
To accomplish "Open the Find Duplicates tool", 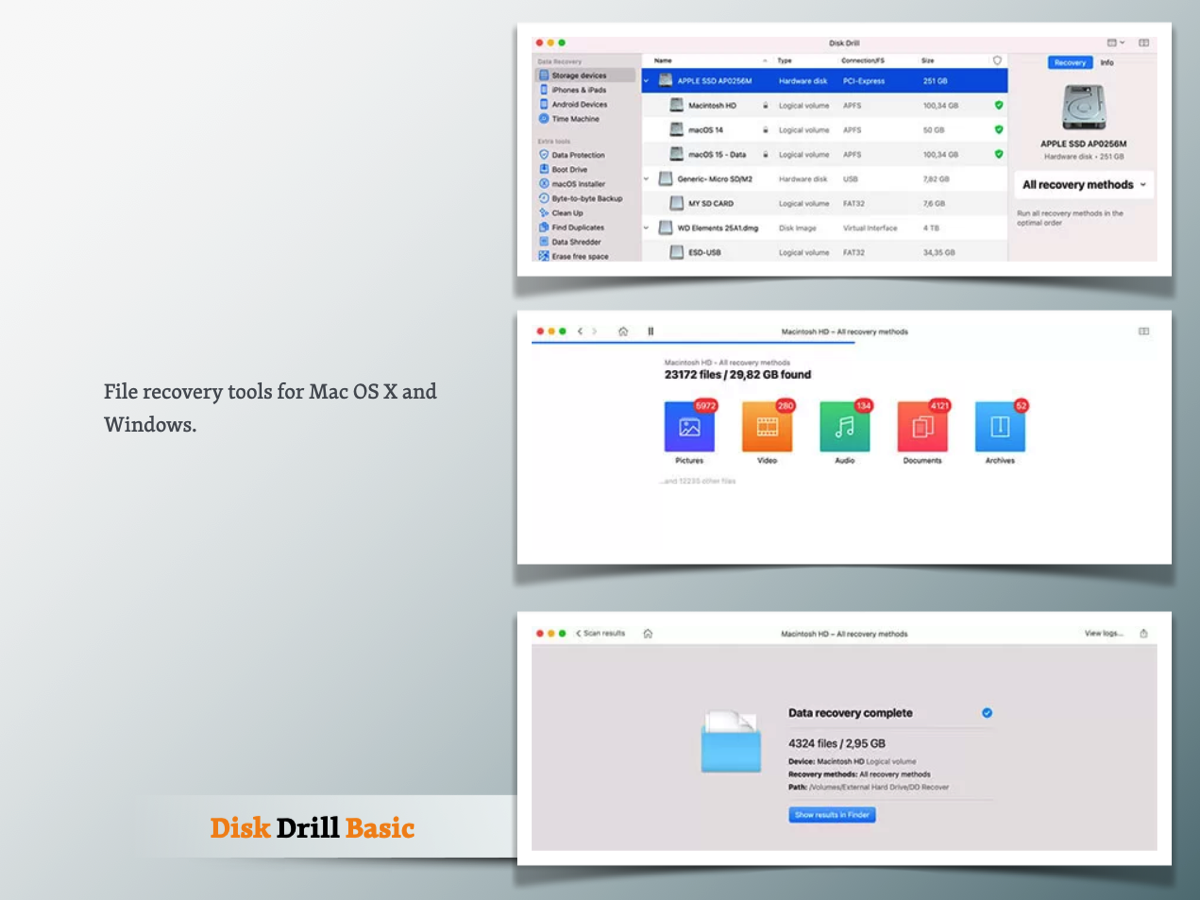I will click(x=577, y=227).
